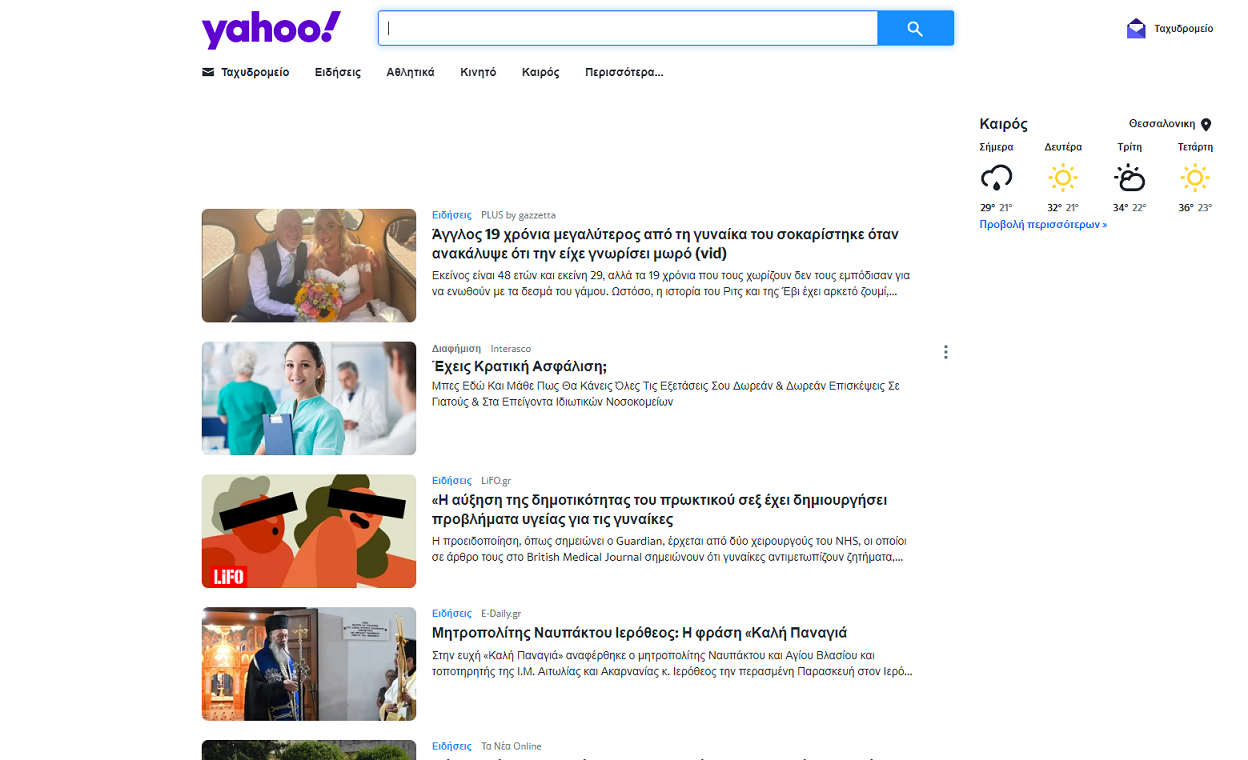
Task: Click the LiFO.gr source label
Action: point(496,481)
